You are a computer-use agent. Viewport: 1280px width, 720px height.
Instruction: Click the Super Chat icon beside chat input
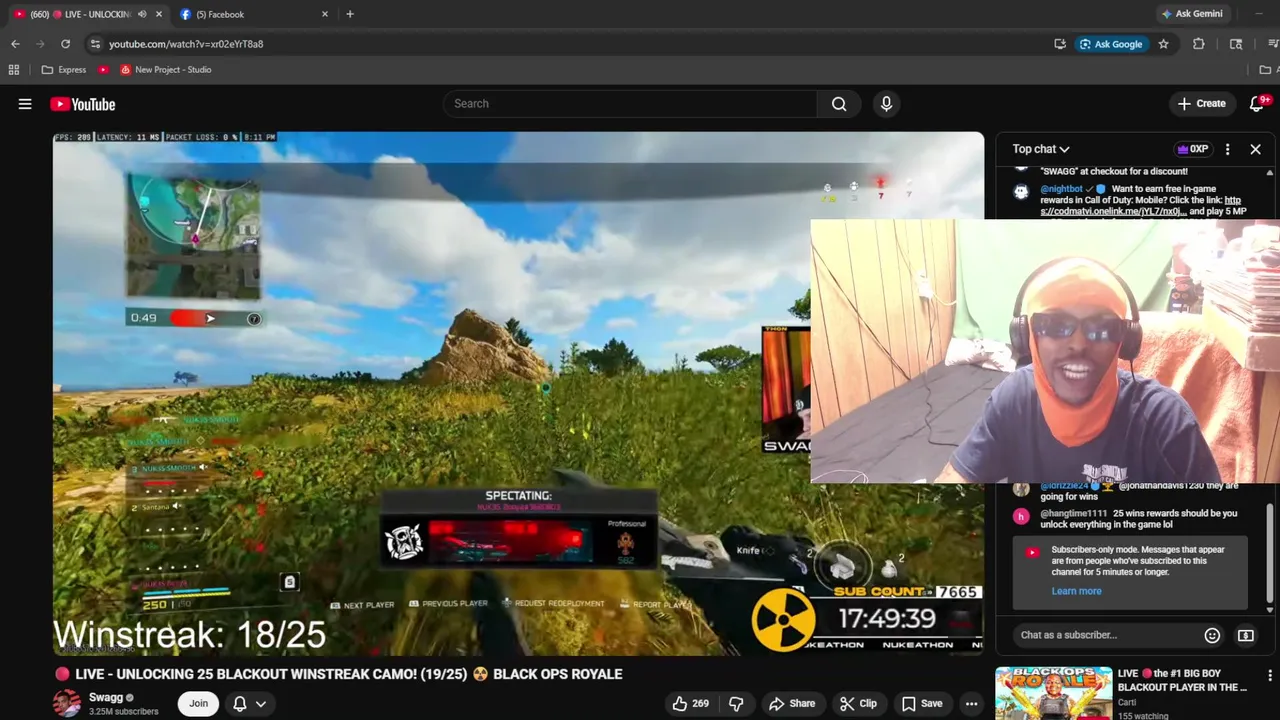(x=1246, y=635)
